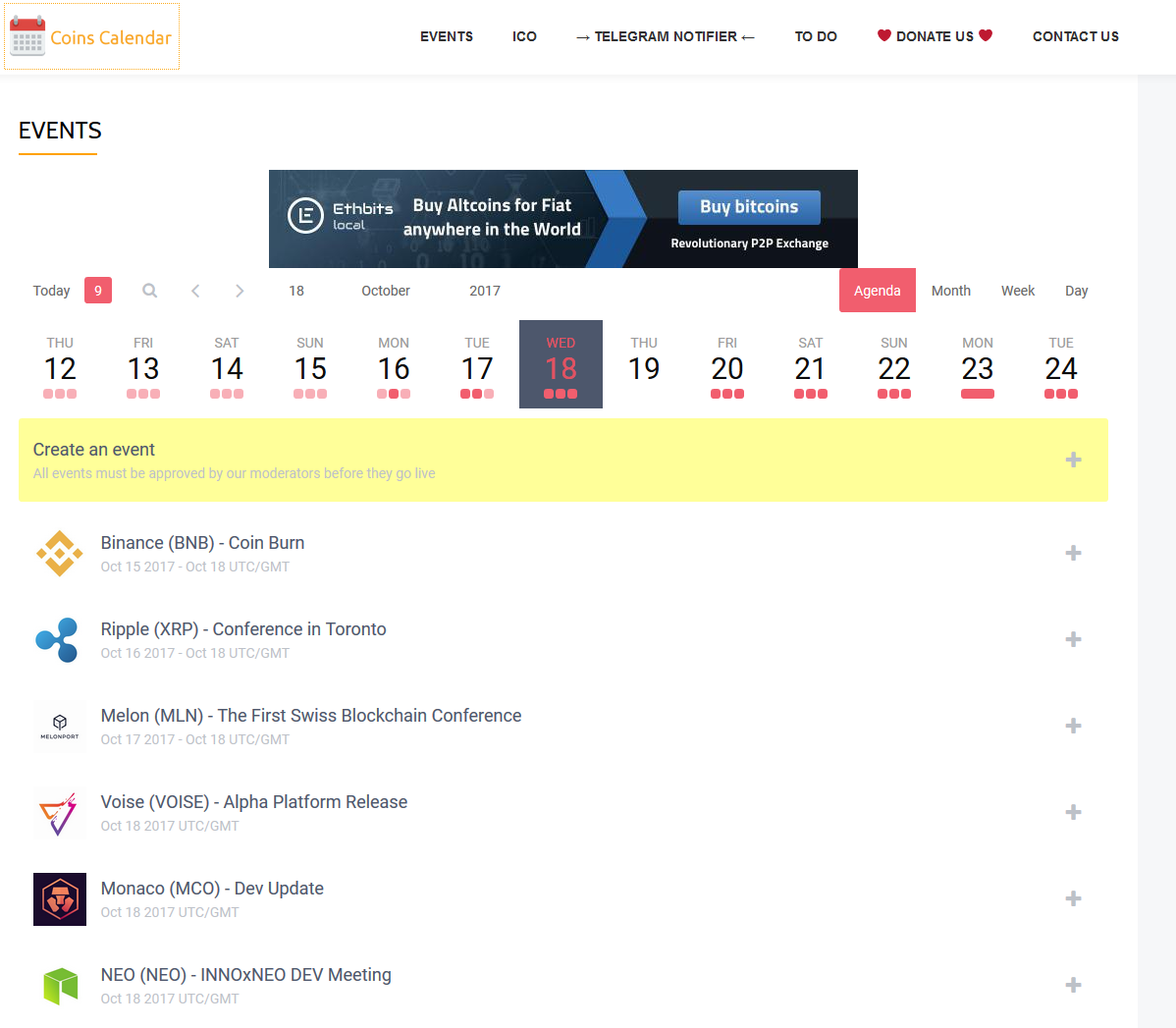
Task: Click the Binance coin logo
Action: point(60,554)
